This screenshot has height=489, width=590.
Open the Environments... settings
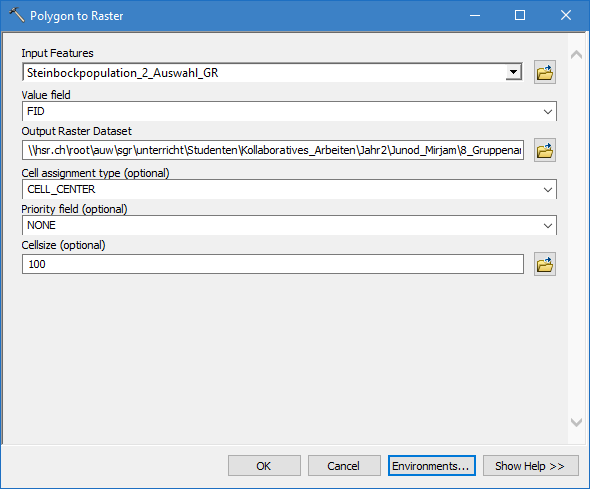tap(432, 466)
